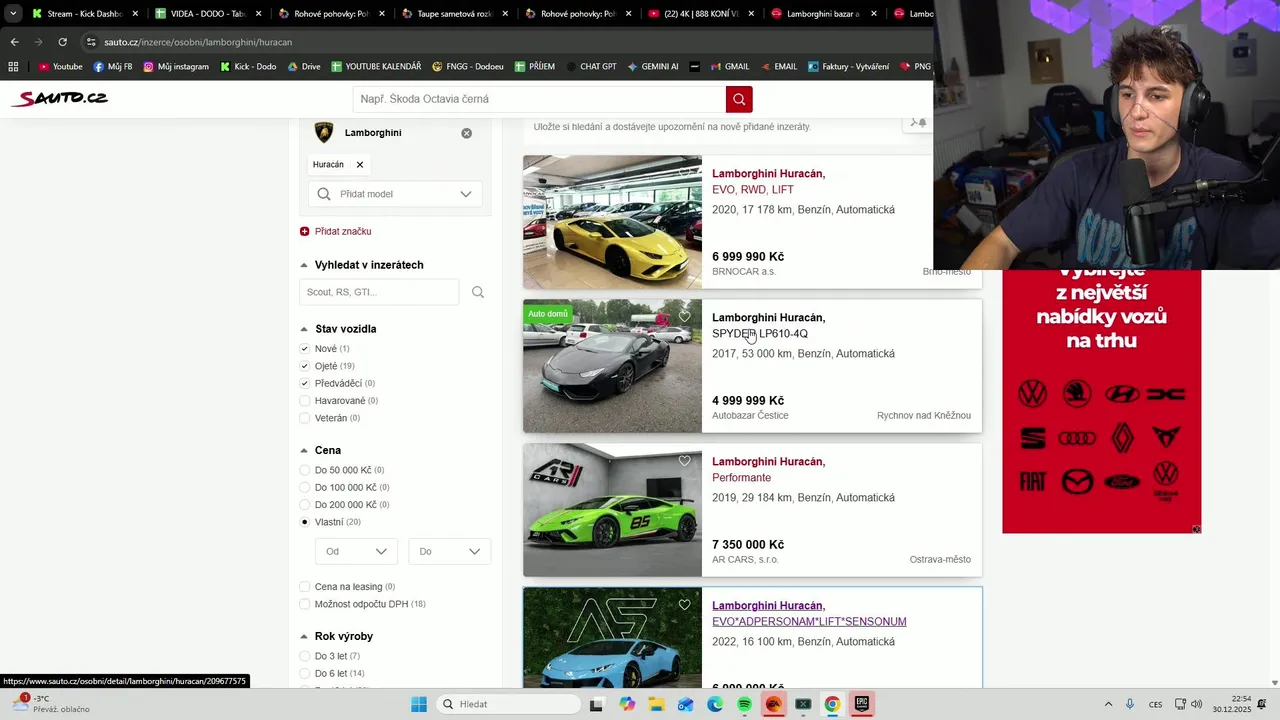Click the Přidat značku link

[x=343, y=231]
